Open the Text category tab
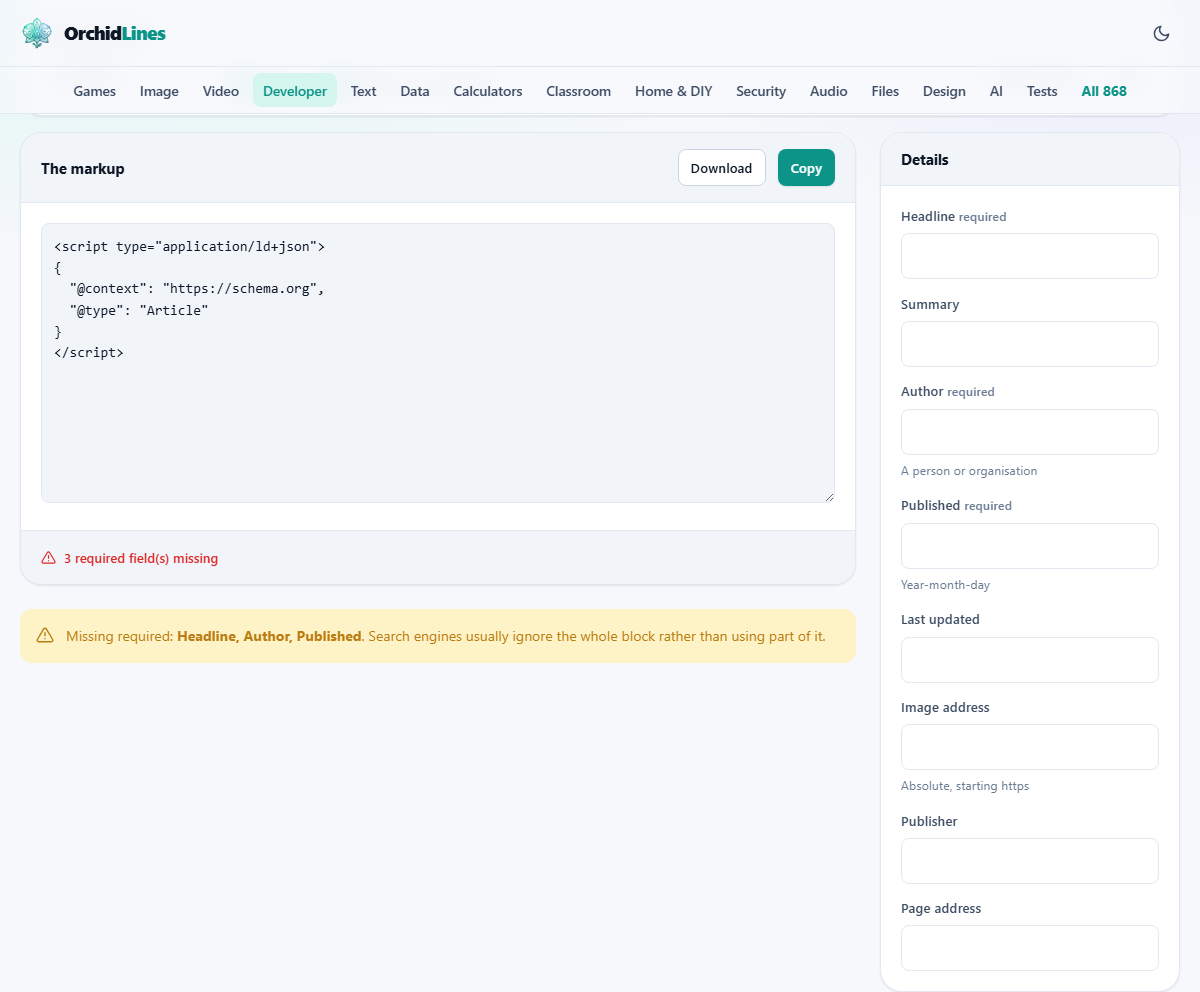This screenshot has height=992, width=1200. [363, 91]
